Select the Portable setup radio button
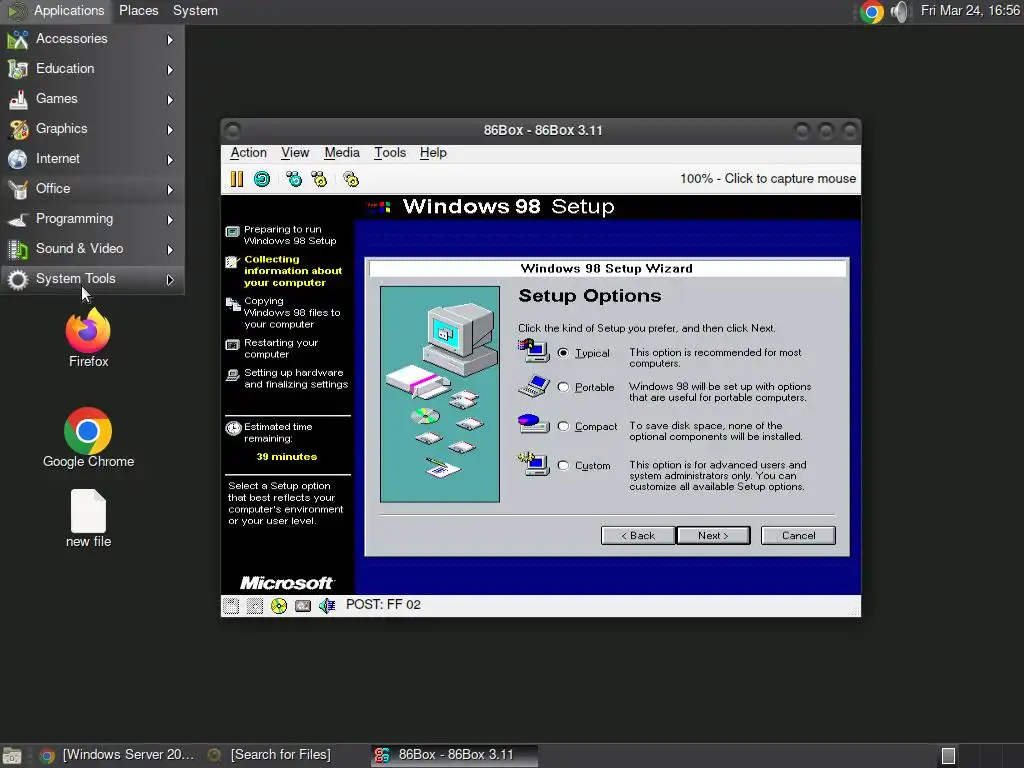 click(563, 387)
